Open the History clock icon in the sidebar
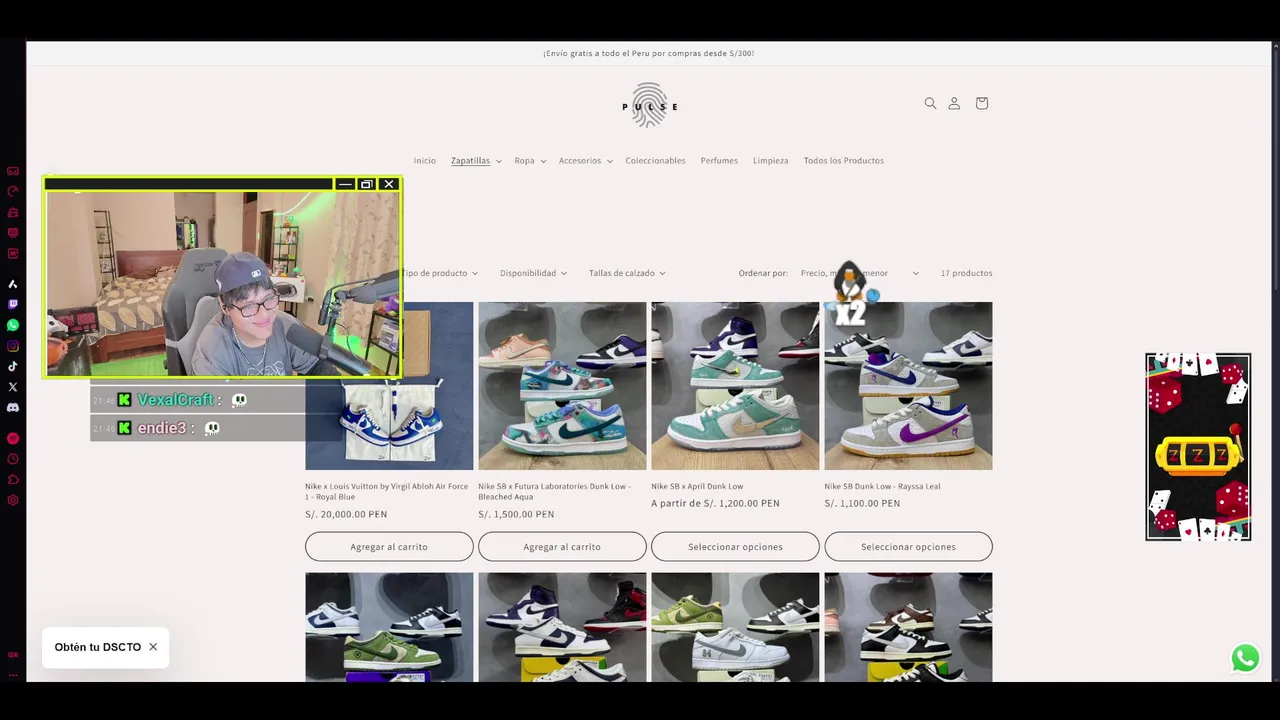 point(13,459)
